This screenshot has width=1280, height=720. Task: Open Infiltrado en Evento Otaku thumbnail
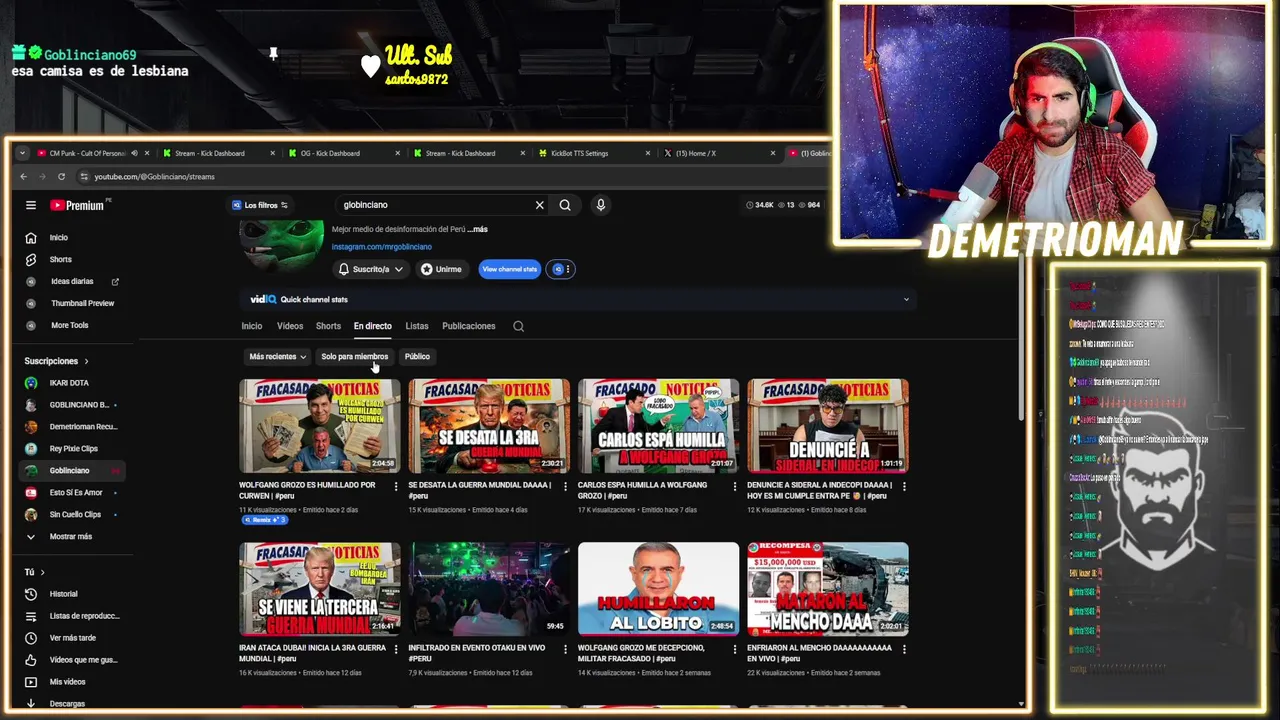click(x=489, y=589)
